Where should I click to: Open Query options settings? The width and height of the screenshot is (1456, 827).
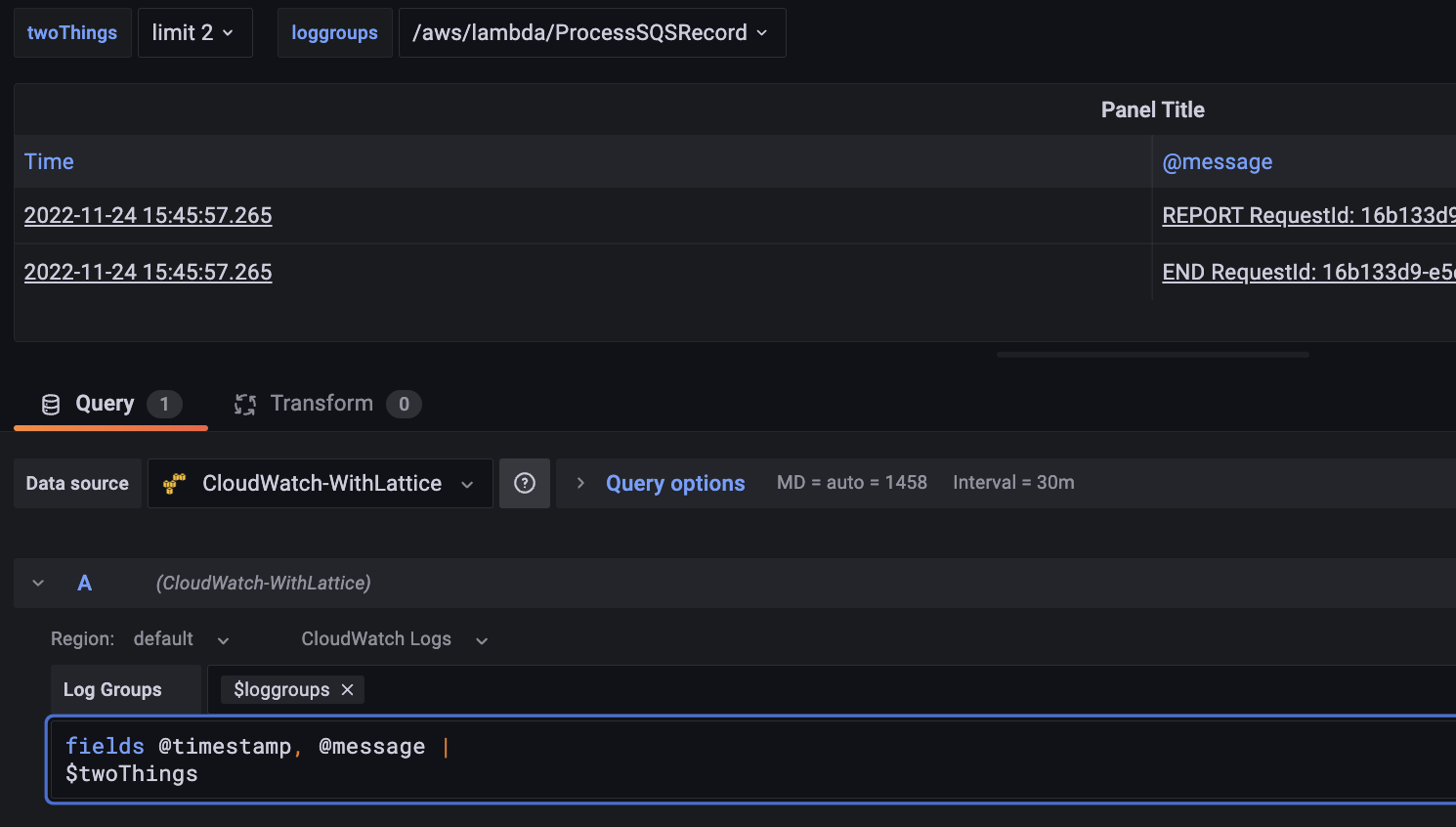pos(674,482)
